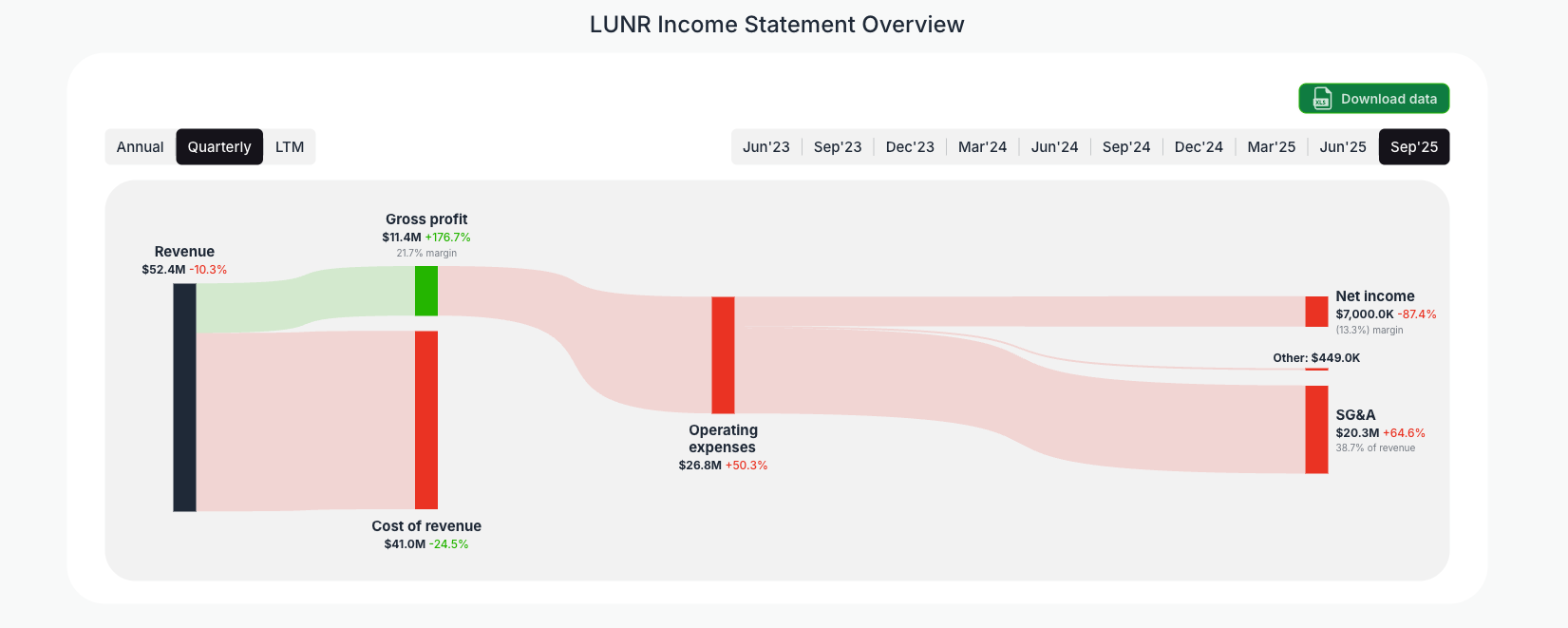1568x628 pixels.
Task: Click the green Gross profit node bar
Action: [425, 293]
